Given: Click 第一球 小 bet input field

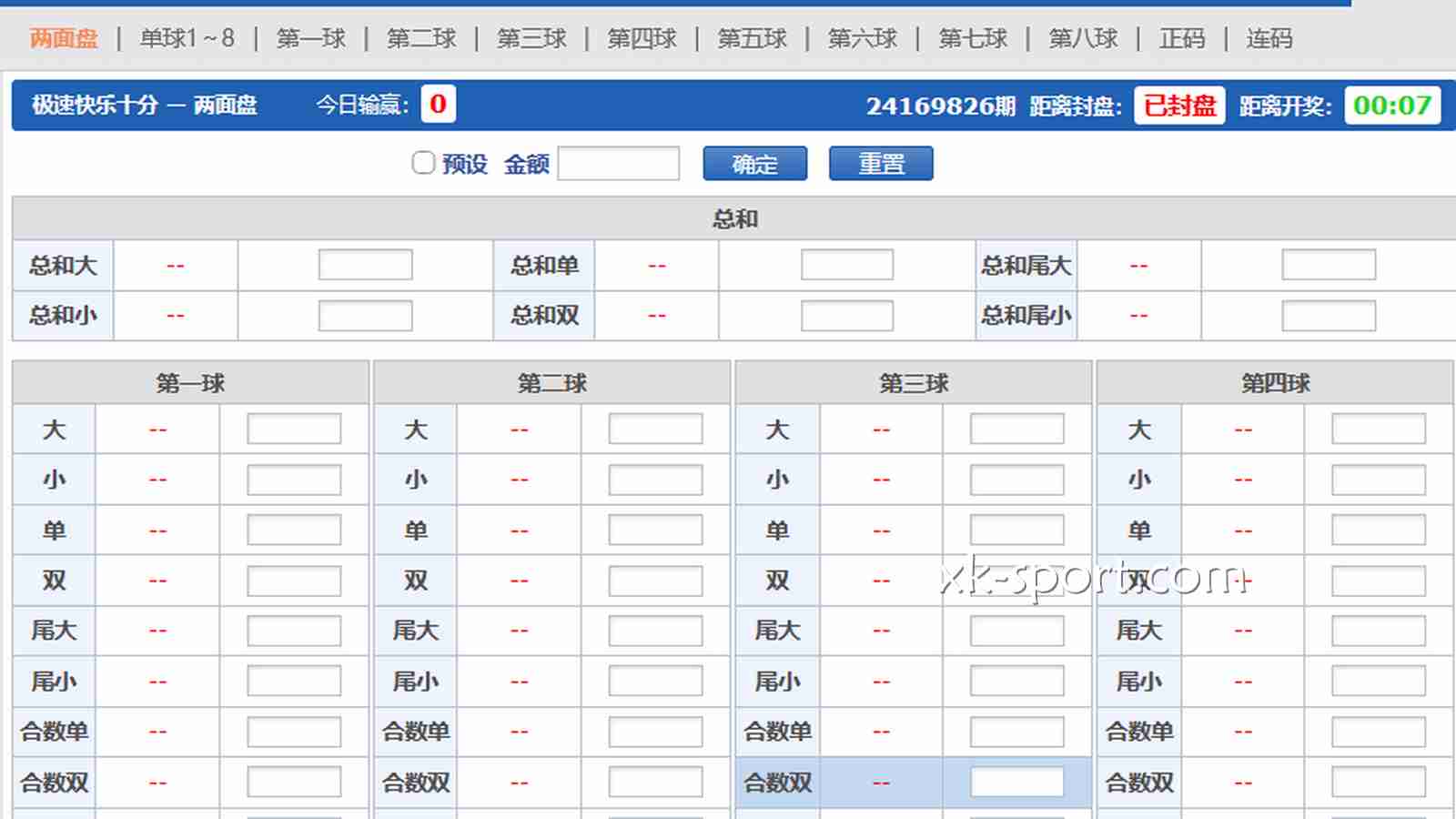Looking at the screenshot, I should pos(294,480).
